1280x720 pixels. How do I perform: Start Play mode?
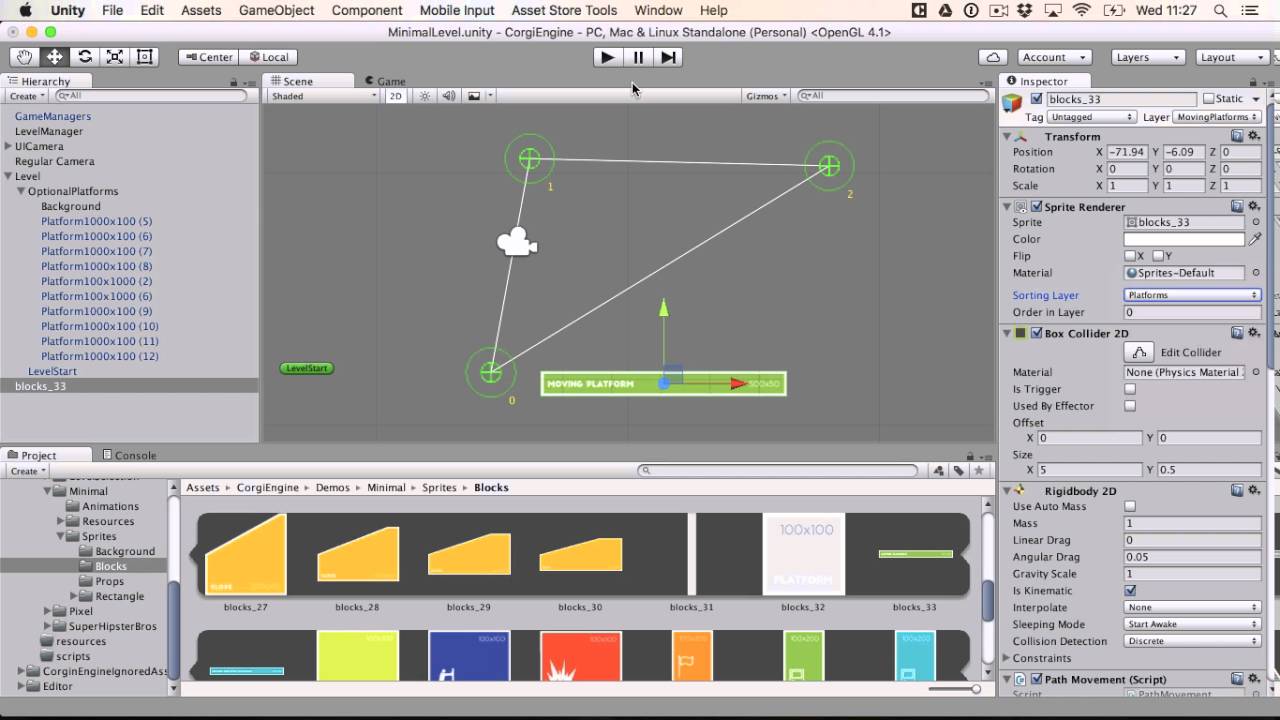607,57
